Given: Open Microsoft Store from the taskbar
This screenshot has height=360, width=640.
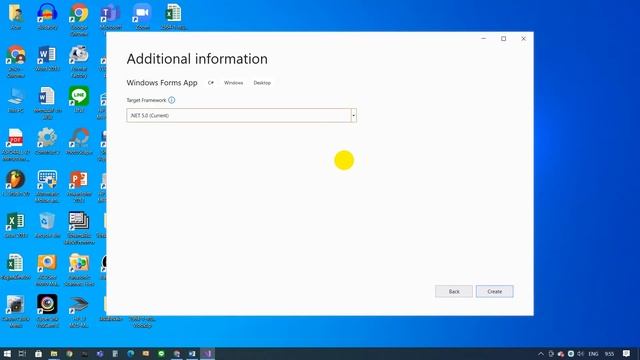Looking at the screenshot, I should (x=38, y=354).
